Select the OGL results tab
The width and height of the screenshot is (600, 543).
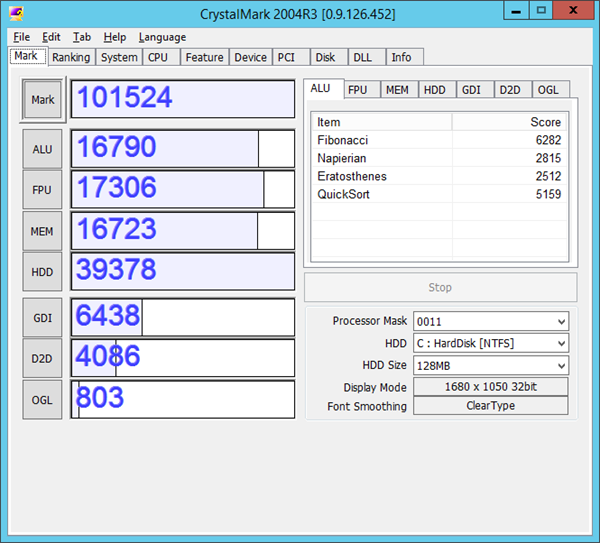[551, 90]
